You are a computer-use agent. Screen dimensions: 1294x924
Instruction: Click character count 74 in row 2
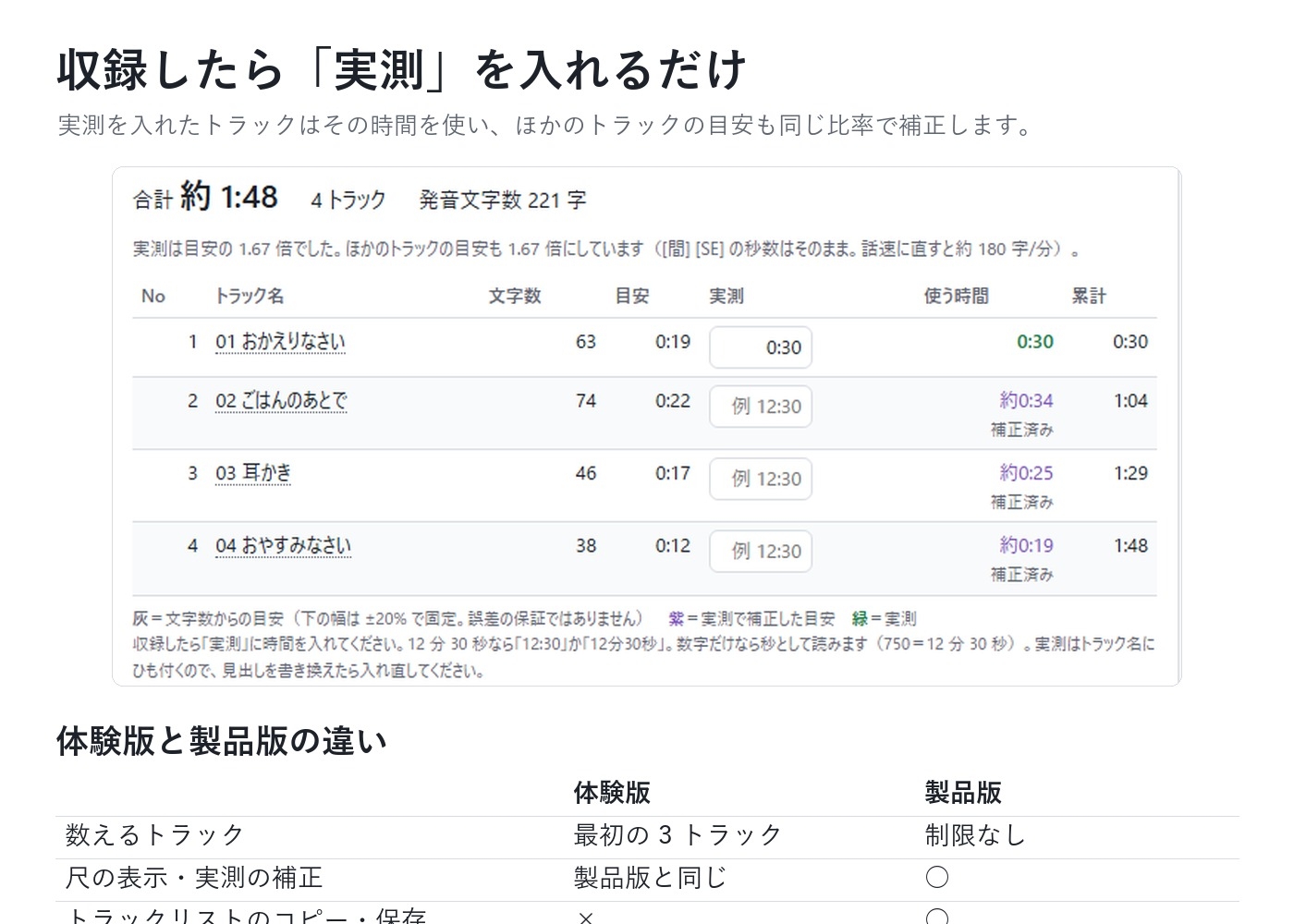(586, 401)
